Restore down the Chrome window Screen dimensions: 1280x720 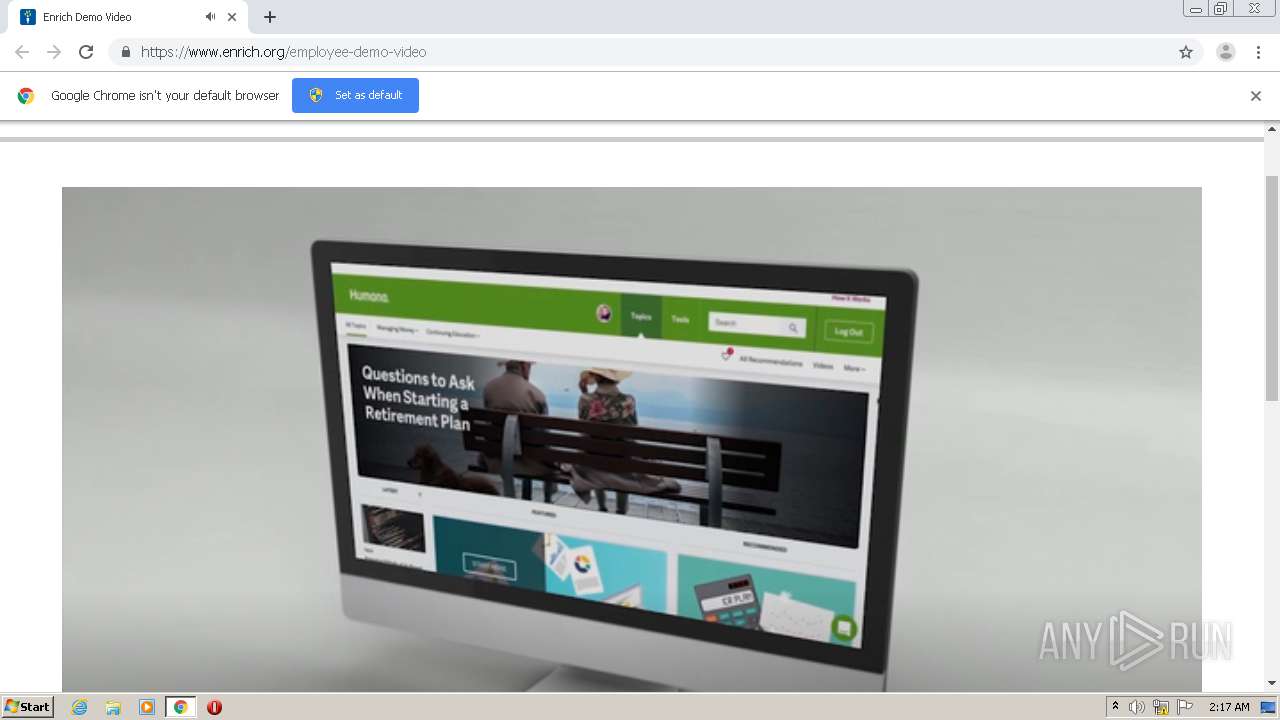tap(1221, 9)
